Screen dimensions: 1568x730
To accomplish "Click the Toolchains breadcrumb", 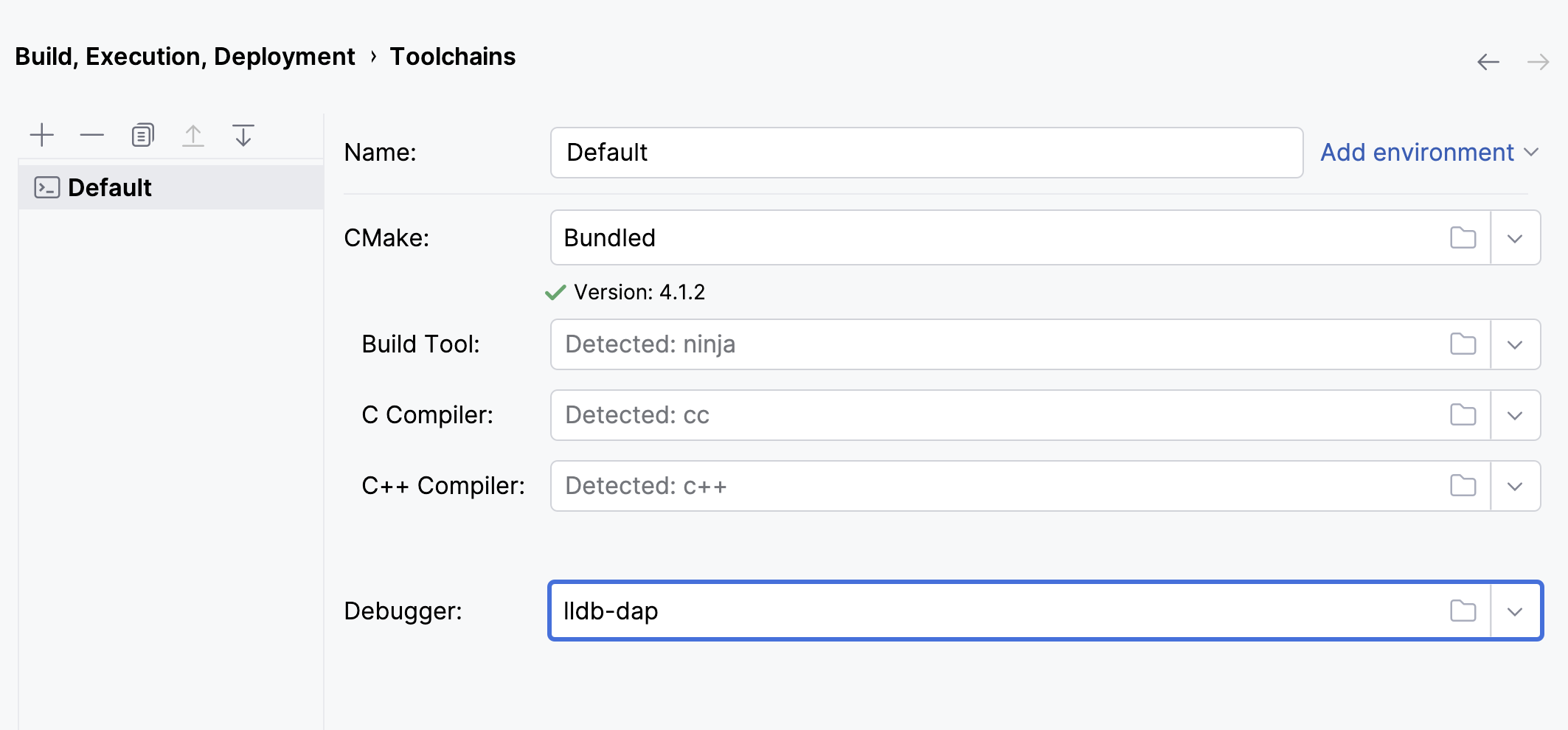I will tap(452, 56).
